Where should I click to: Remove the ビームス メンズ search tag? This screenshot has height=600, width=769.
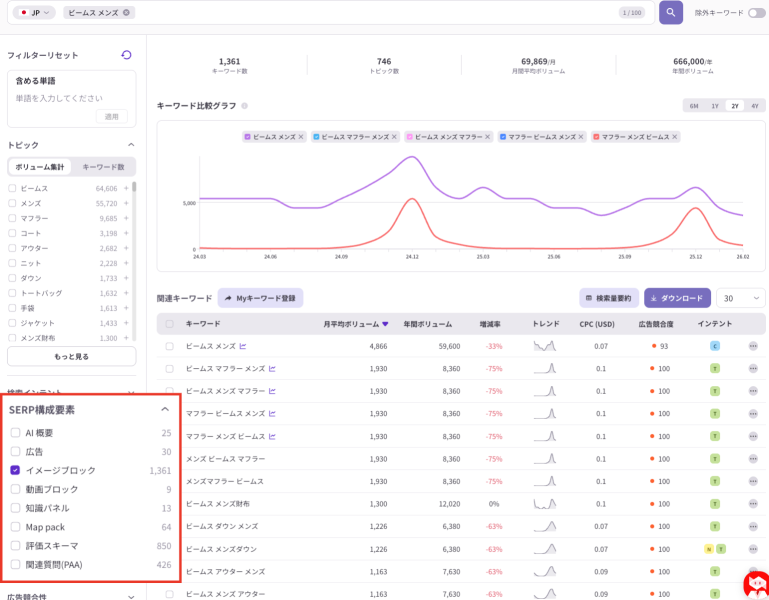126,13
